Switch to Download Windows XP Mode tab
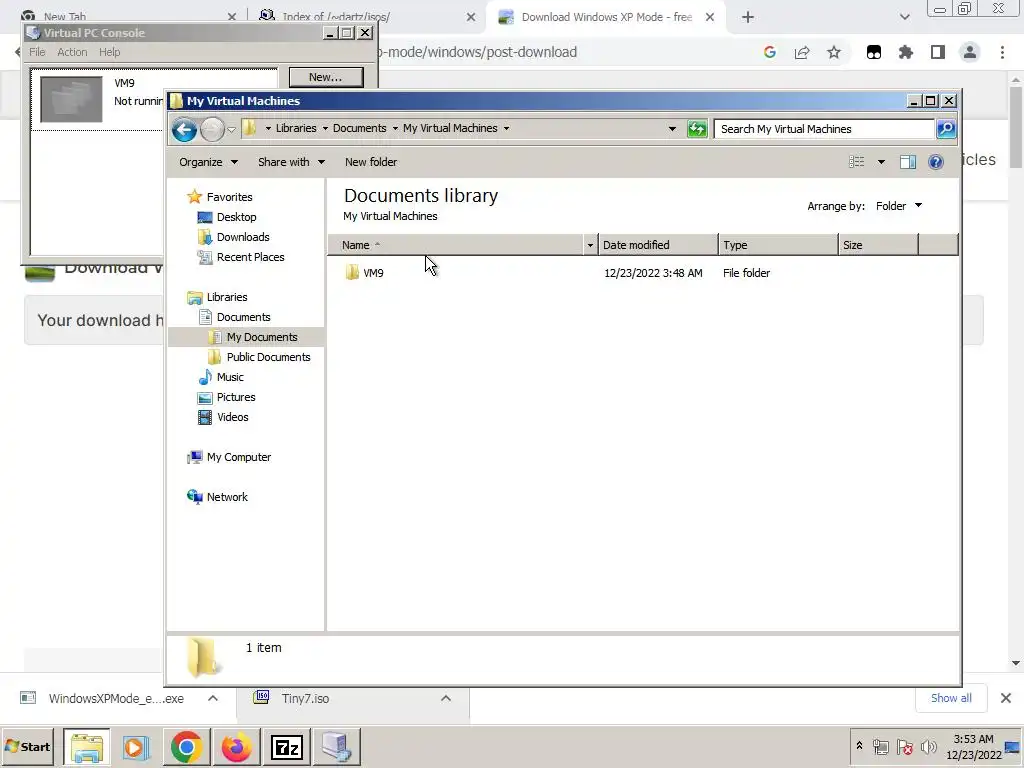1024x768 pixels. click(606, 17)
